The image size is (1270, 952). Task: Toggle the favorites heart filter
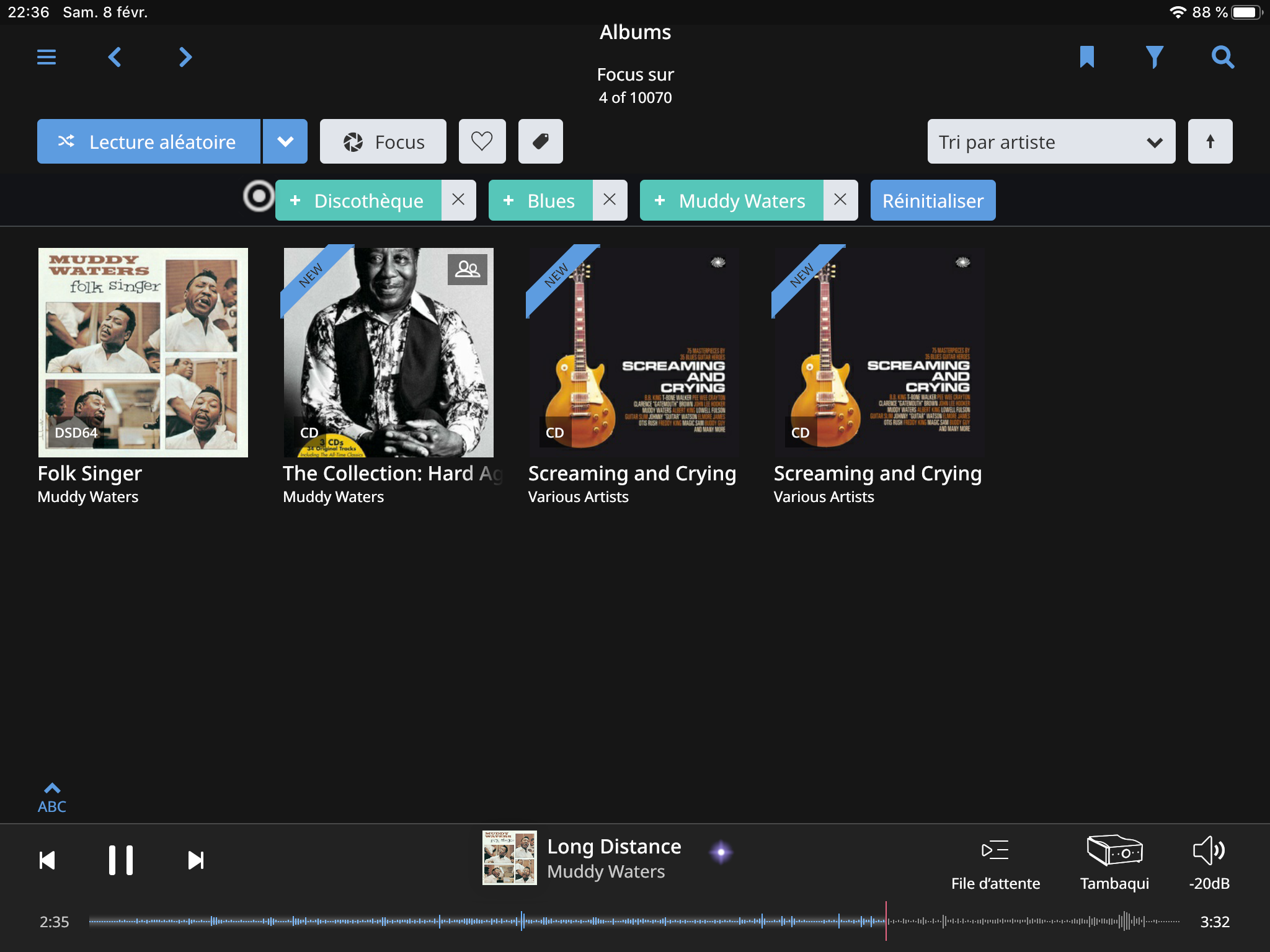click(x=482, y=141)
